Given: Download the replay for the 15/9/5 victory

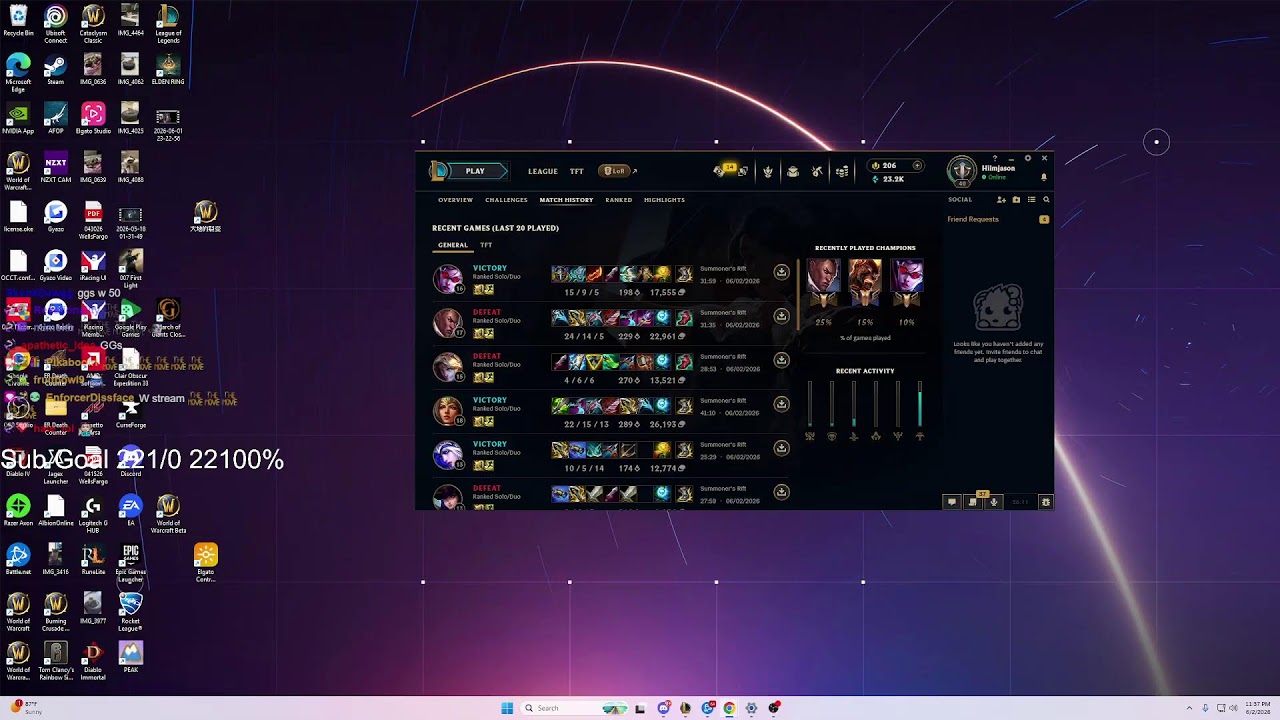Looking at the screenshot, I should 781,272.
